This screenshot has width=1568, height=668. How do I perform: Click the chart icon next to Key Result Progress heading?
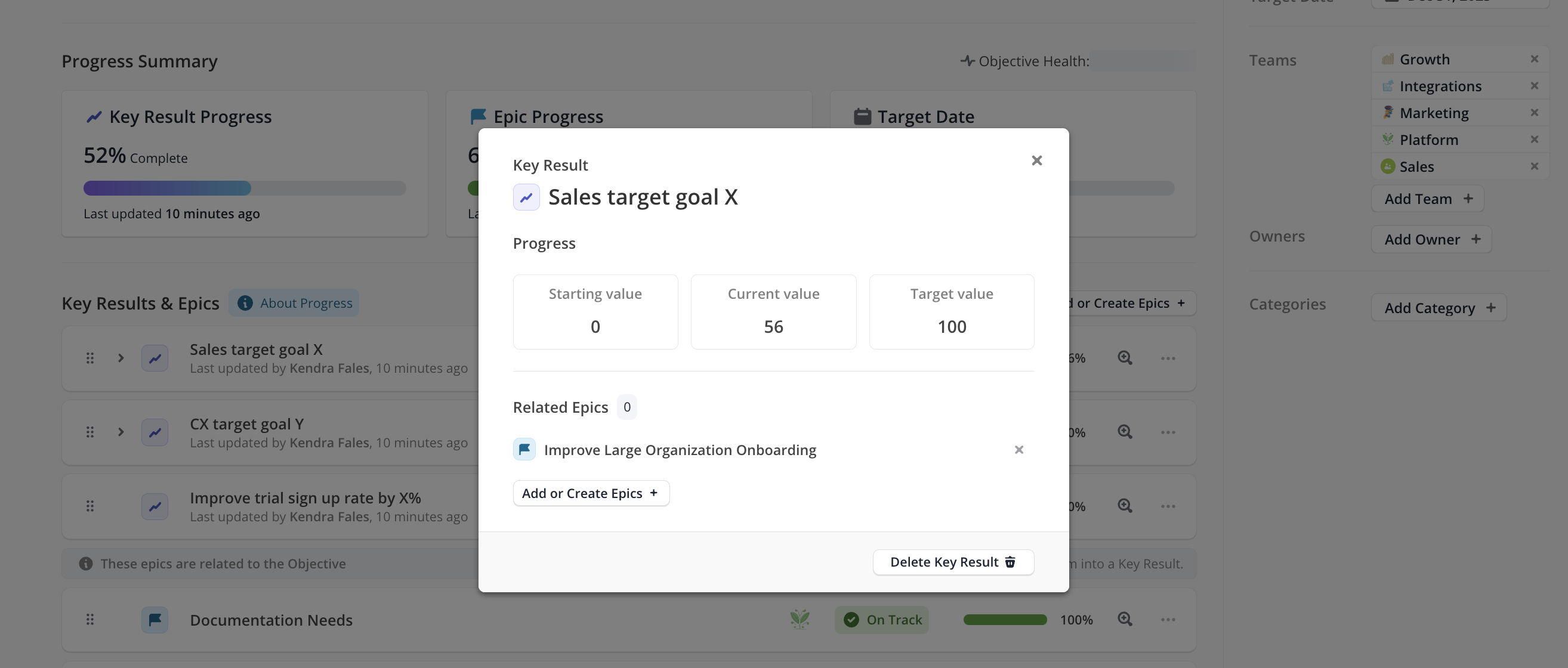click(x=94, y=116)
